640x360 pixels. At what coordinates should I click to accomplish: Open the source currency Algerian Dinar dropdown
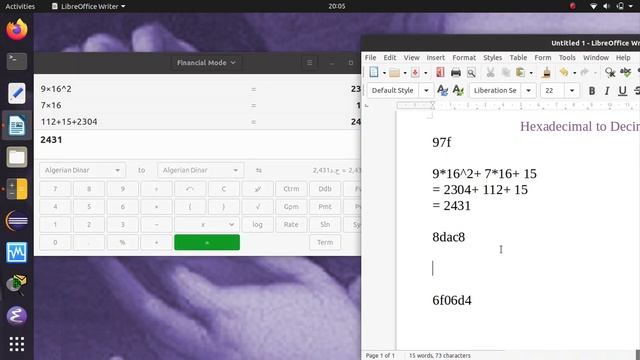(x=82, y=170)
